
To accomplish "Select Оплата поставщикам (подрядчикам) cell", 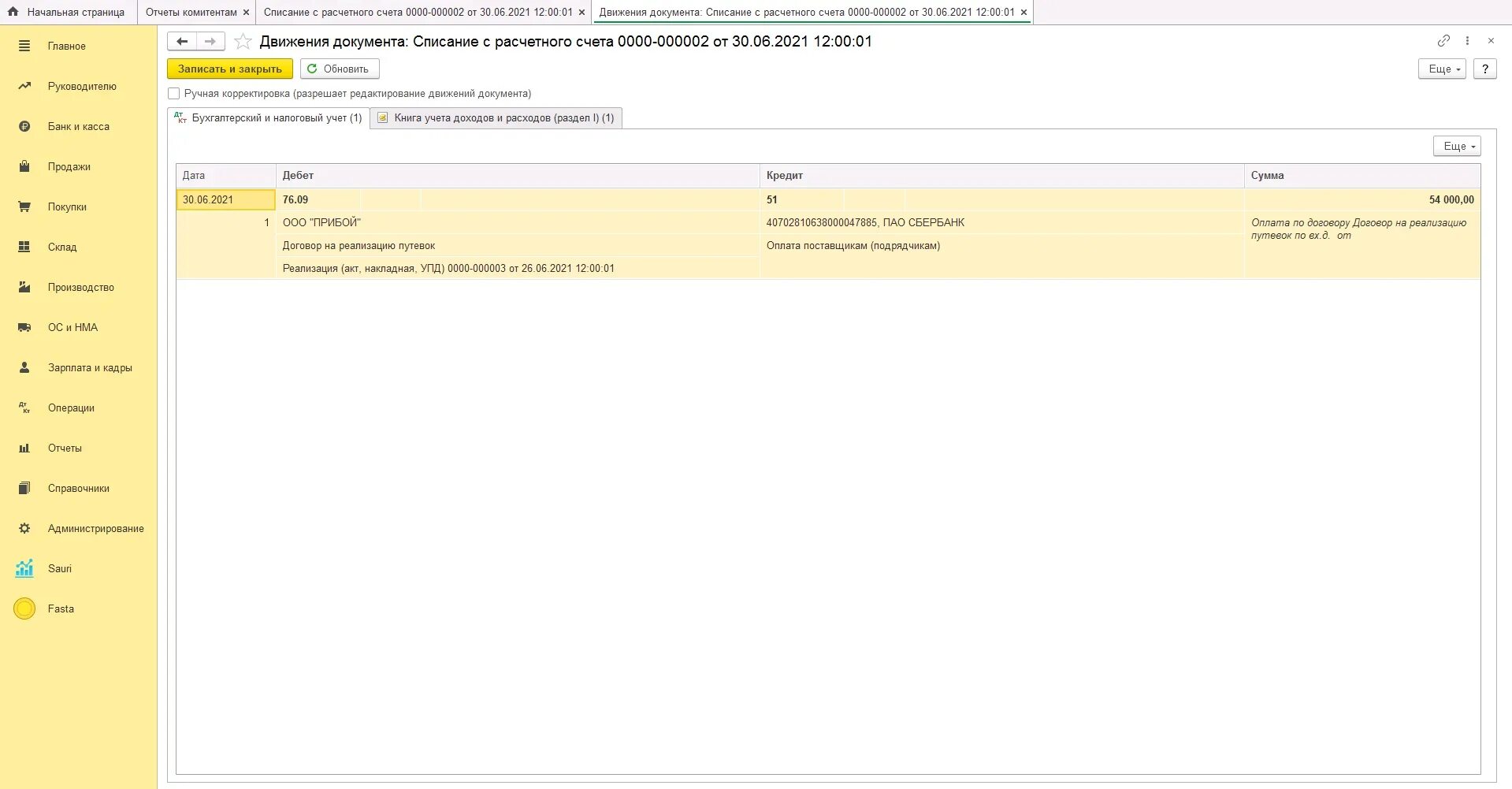I will 1002,246.
